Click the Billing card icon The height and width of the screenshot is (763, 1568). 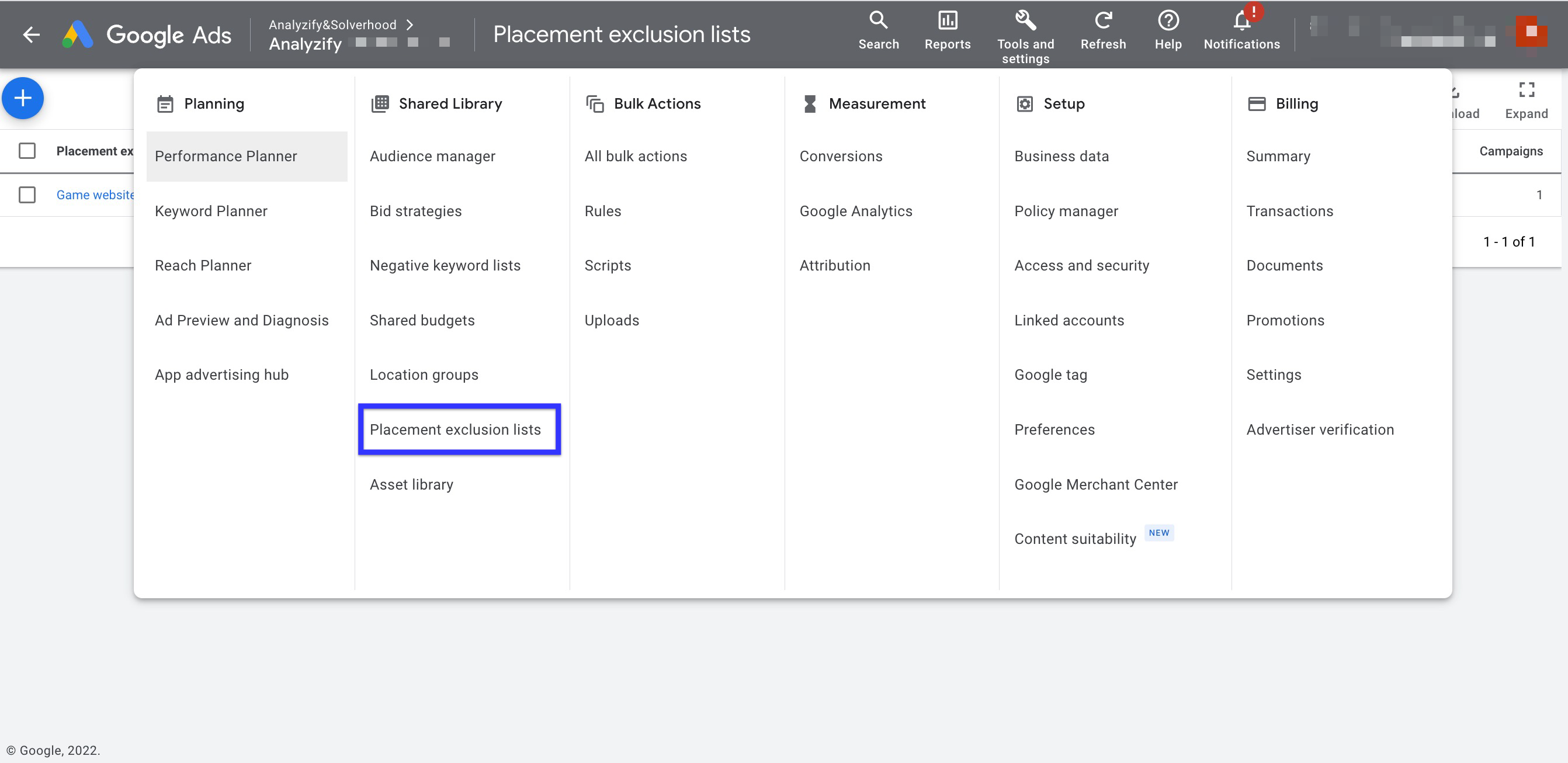(x=1257, y=104)
